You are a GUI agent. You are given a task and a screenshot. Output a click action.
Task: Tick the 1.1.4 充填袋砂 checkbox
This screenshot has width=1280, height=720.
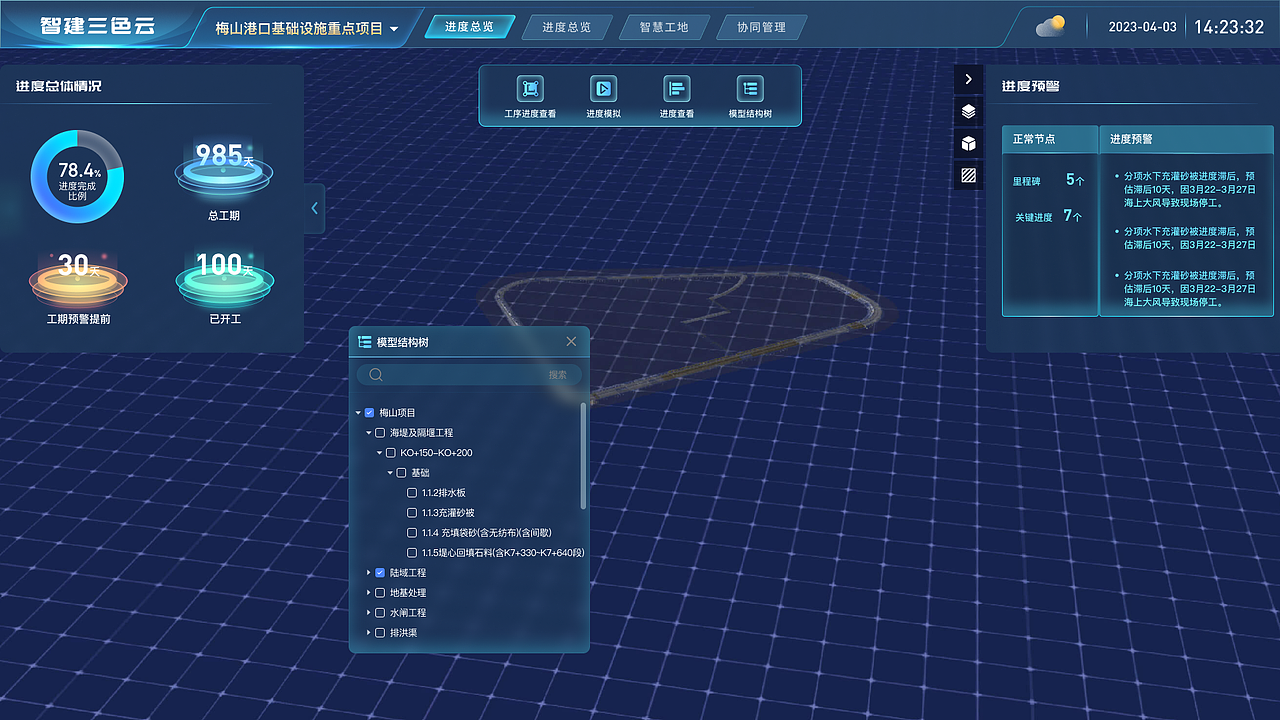(412, 533)
